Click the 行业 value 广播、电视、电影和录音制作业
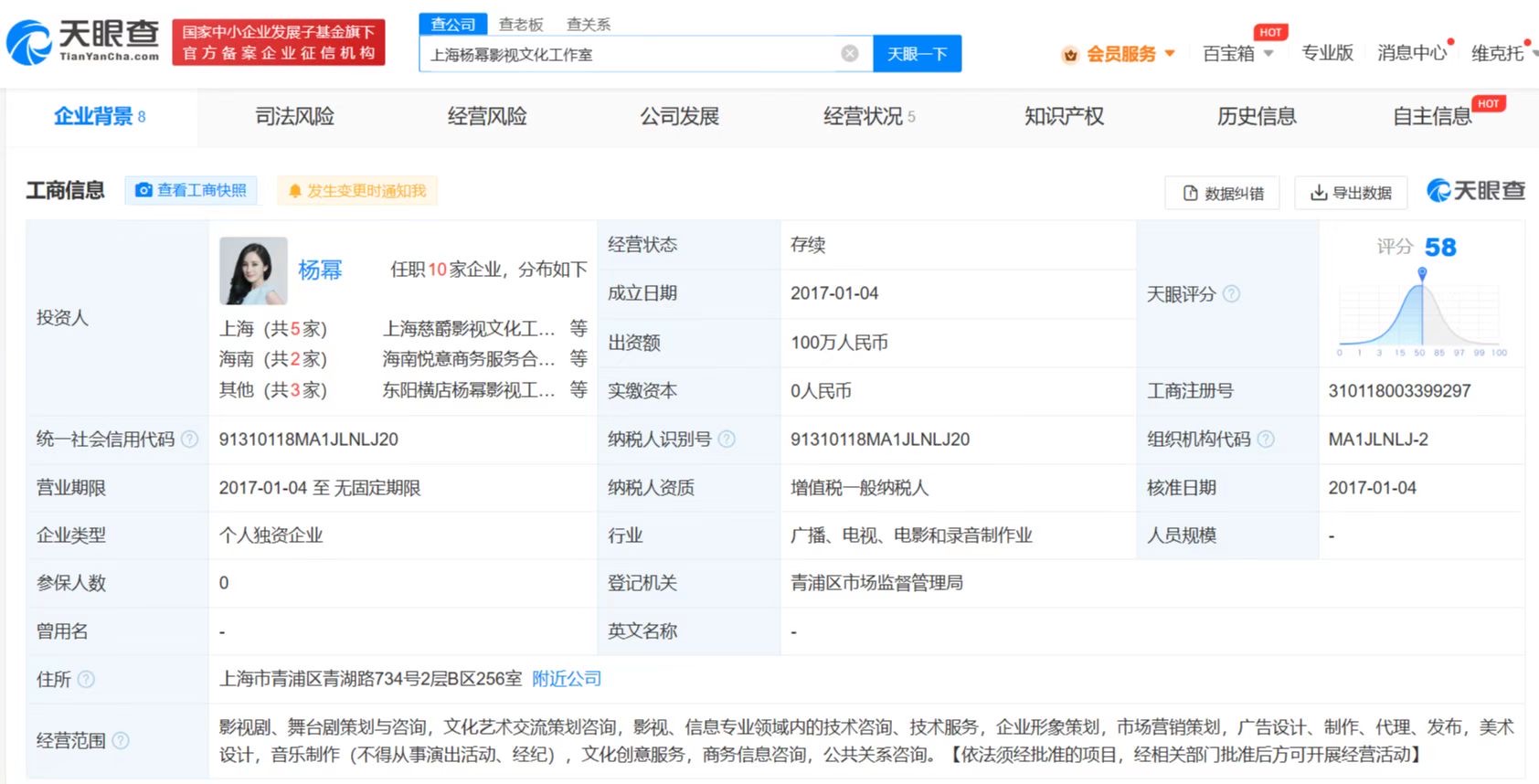Screen dimensions: 1539x784 tap(911, 535)
